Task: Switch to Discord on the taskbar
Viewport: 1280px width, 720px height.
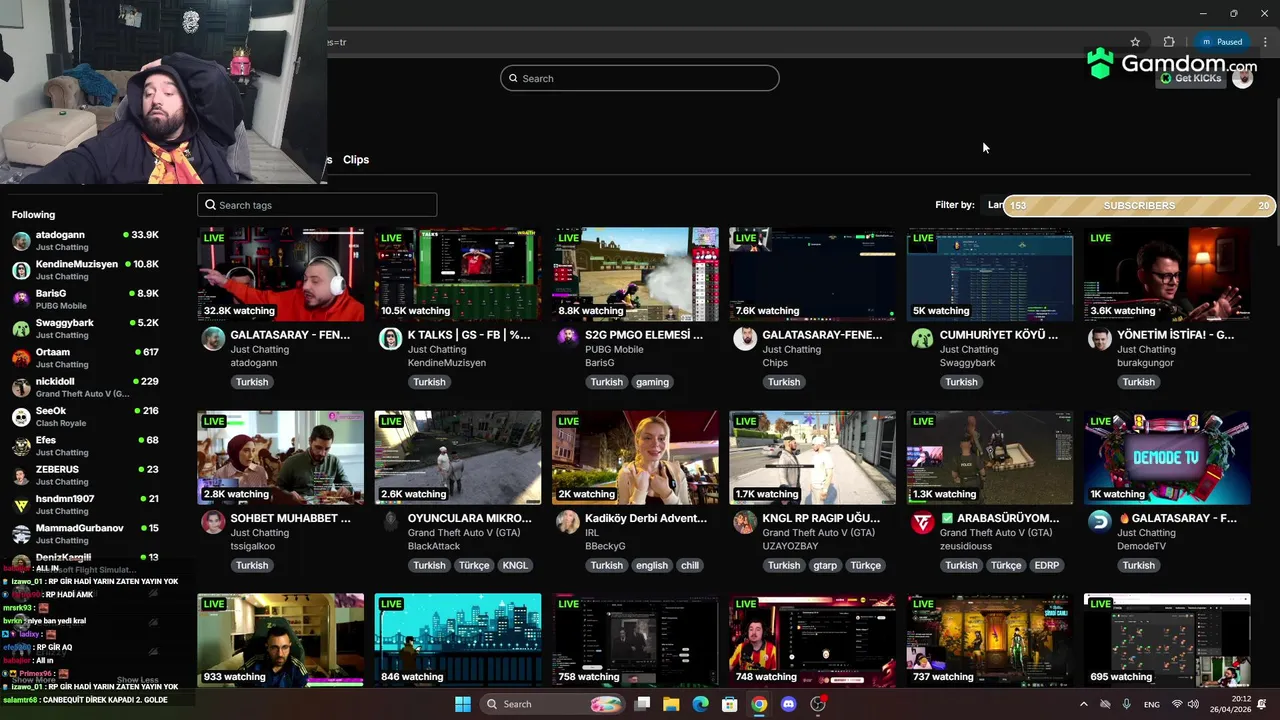Action: 788,704
